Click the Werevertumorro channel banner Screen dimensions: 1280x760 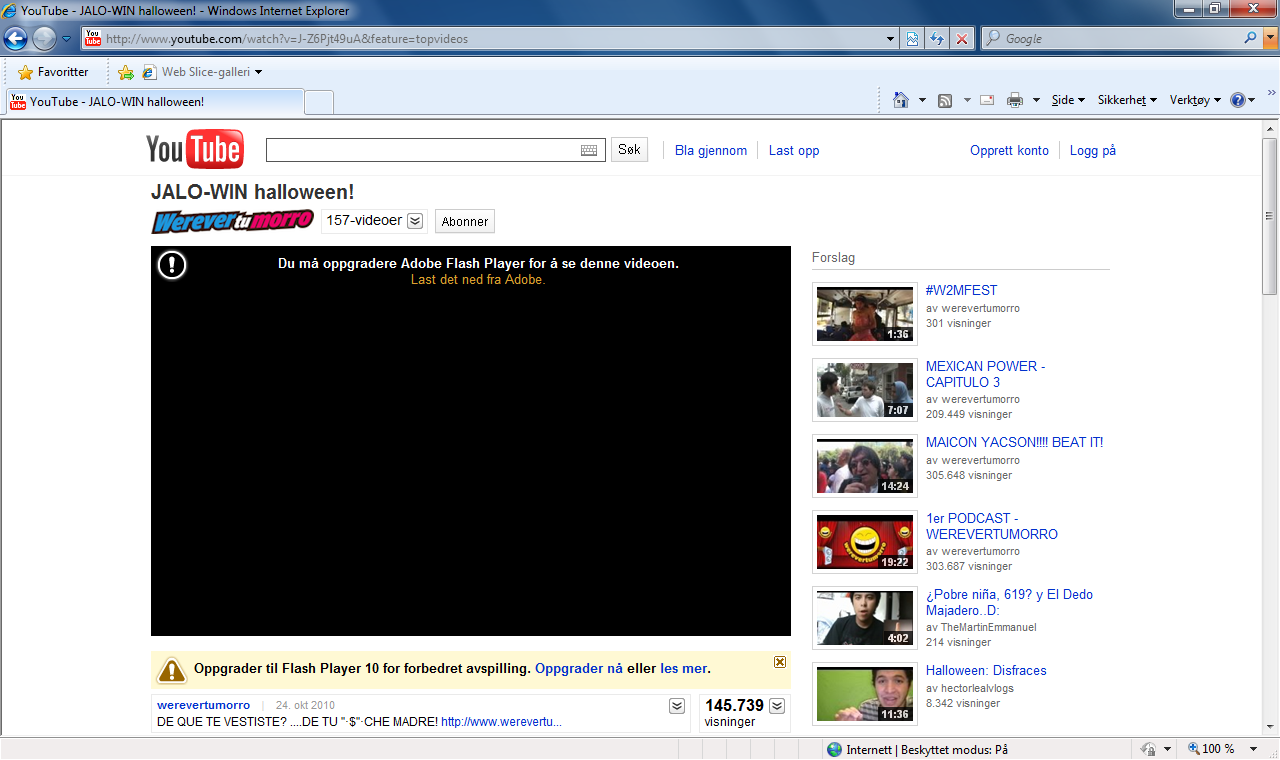[x=233, y=221]
